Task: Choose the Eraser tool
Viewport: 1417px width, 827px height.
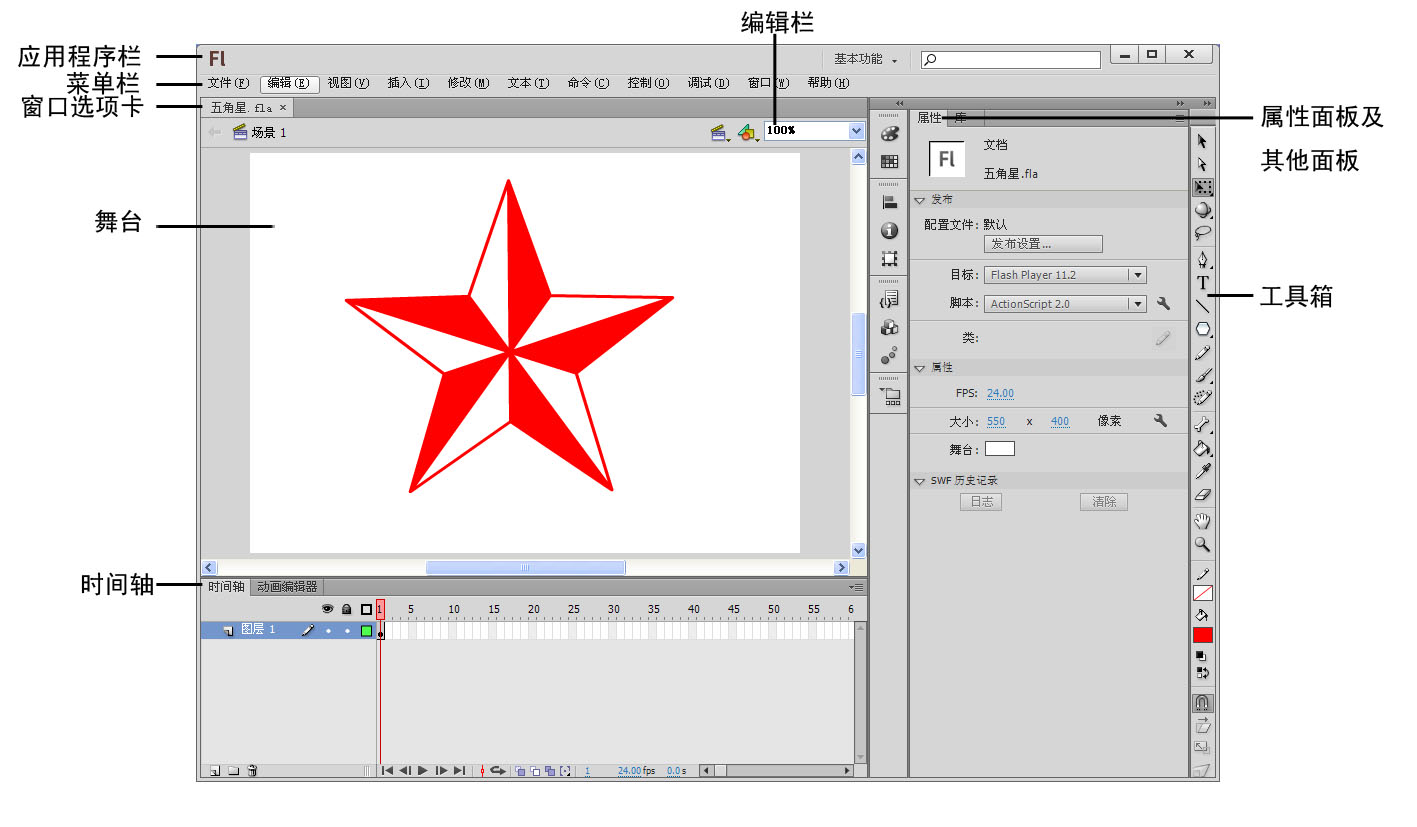Action: [x=1202, y=495]
